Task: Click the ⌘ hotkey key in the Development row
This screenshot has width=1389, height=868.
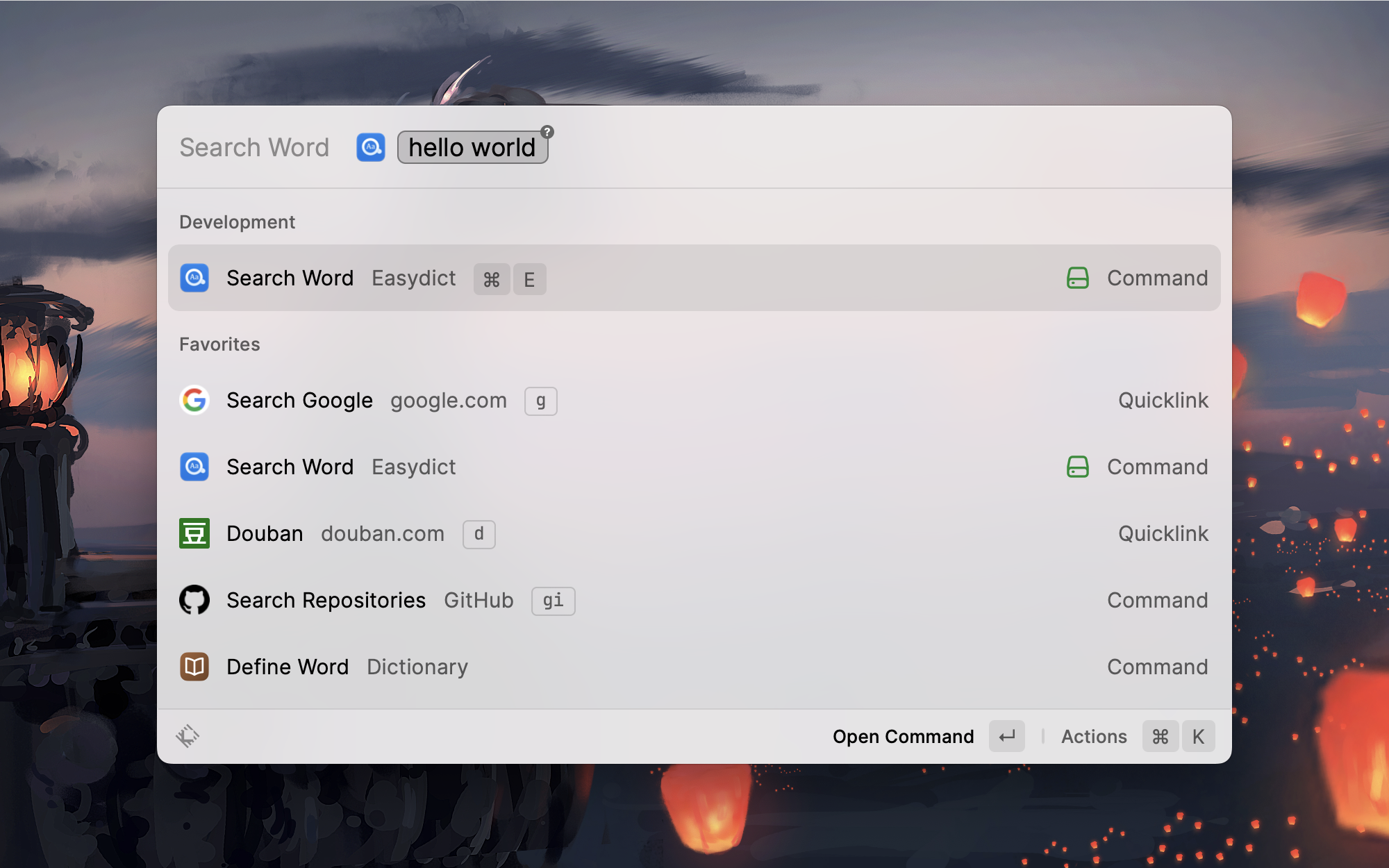Action: click(492, 279)
